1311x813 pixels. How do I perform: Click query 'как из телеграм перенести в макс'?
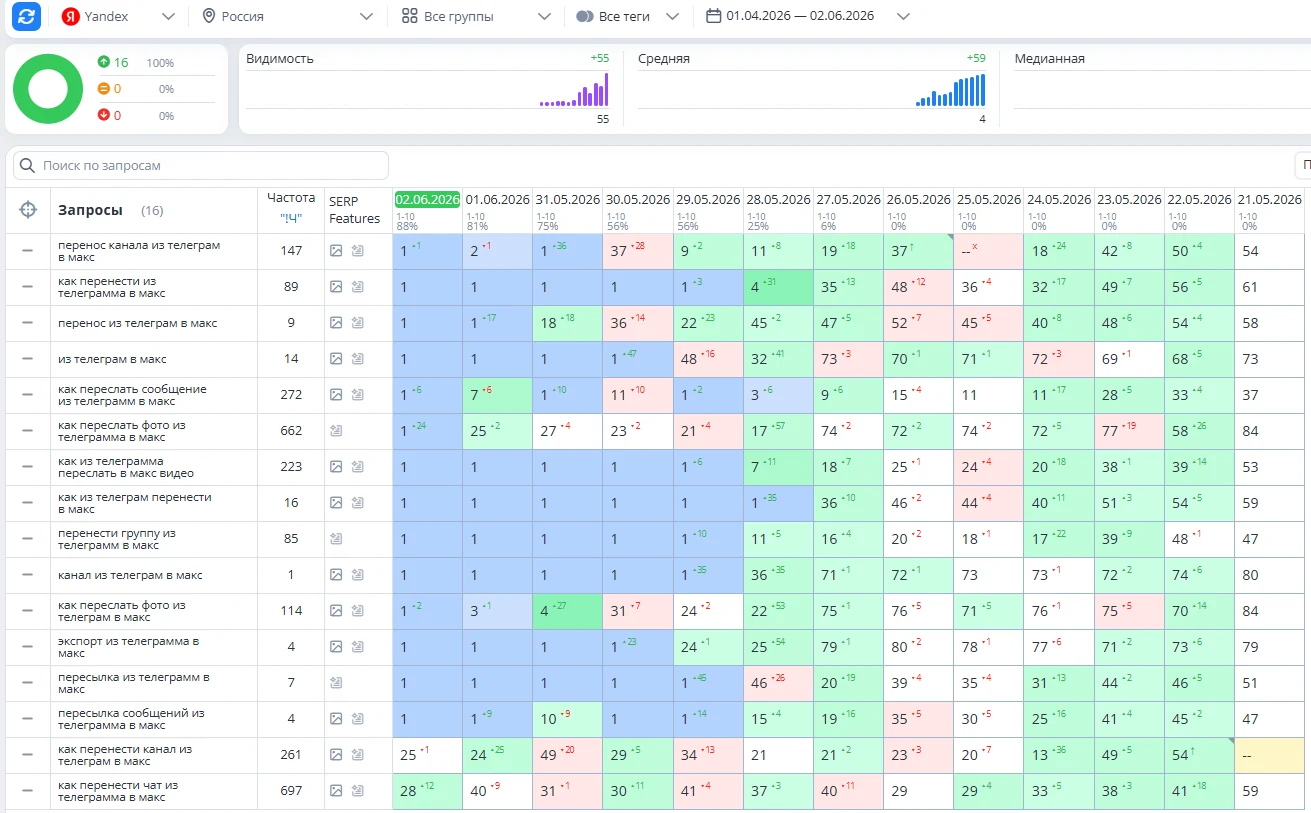(x=135, y=503)
